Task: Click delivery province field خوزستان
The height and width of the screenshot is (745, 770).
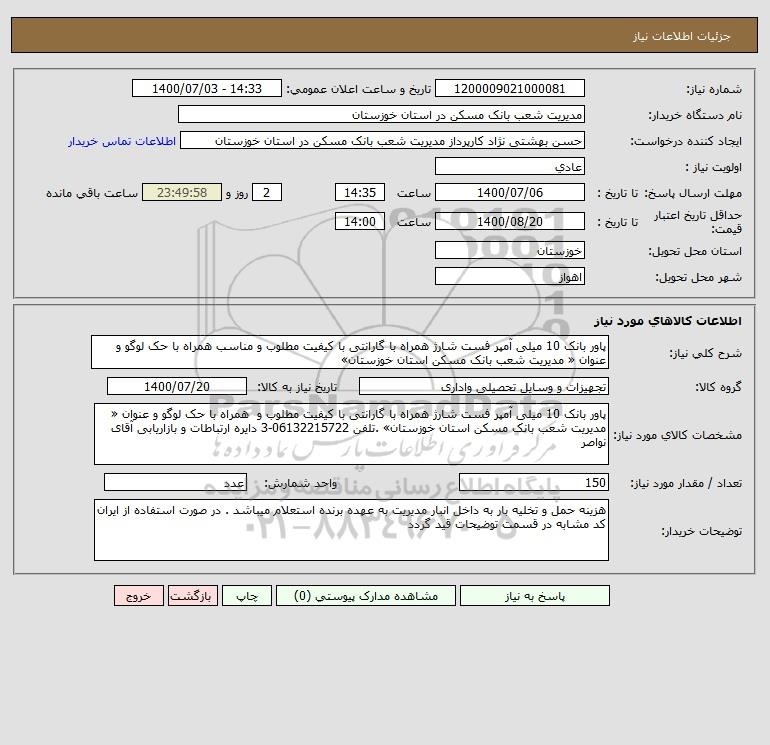Action: tap(510, 250)
